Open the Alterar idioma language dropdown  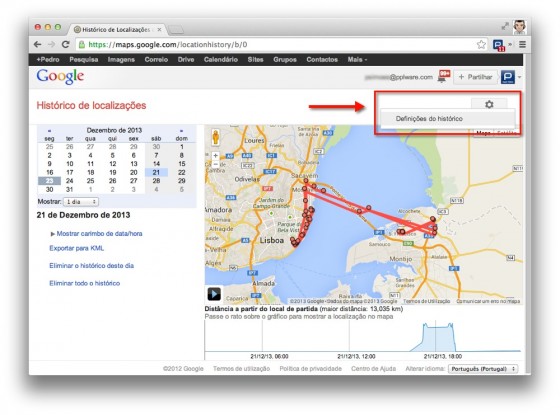pos(483,369)
